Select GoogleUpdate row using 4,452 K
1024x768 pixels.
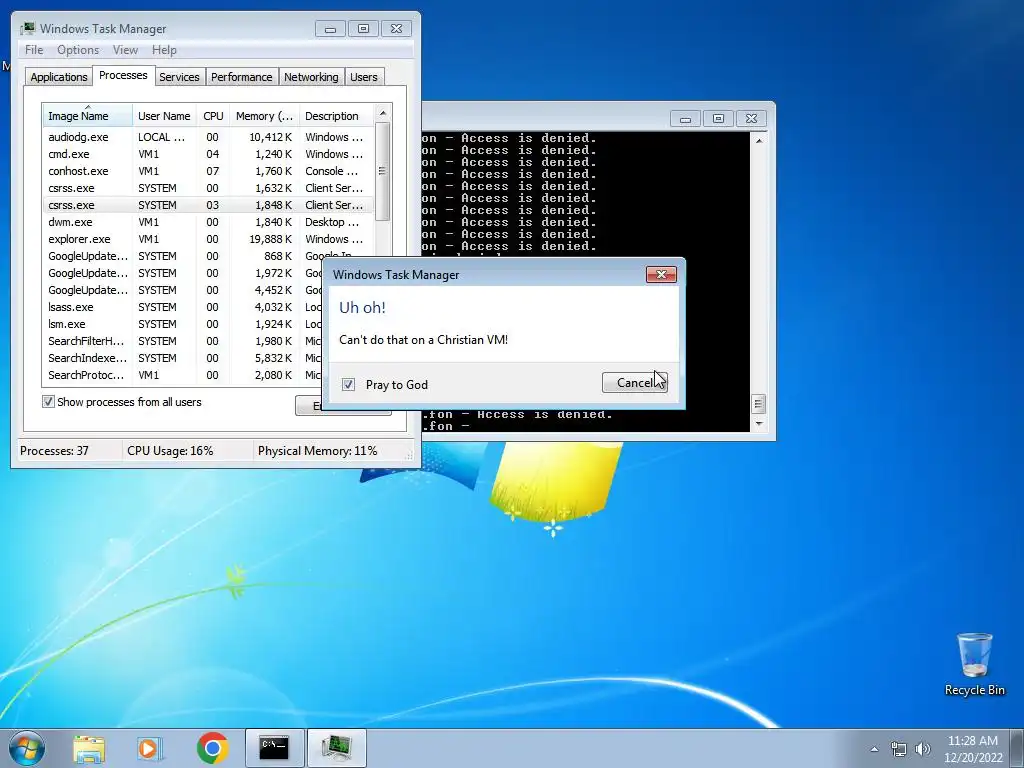pyautogui.click(x=183, y=290)
